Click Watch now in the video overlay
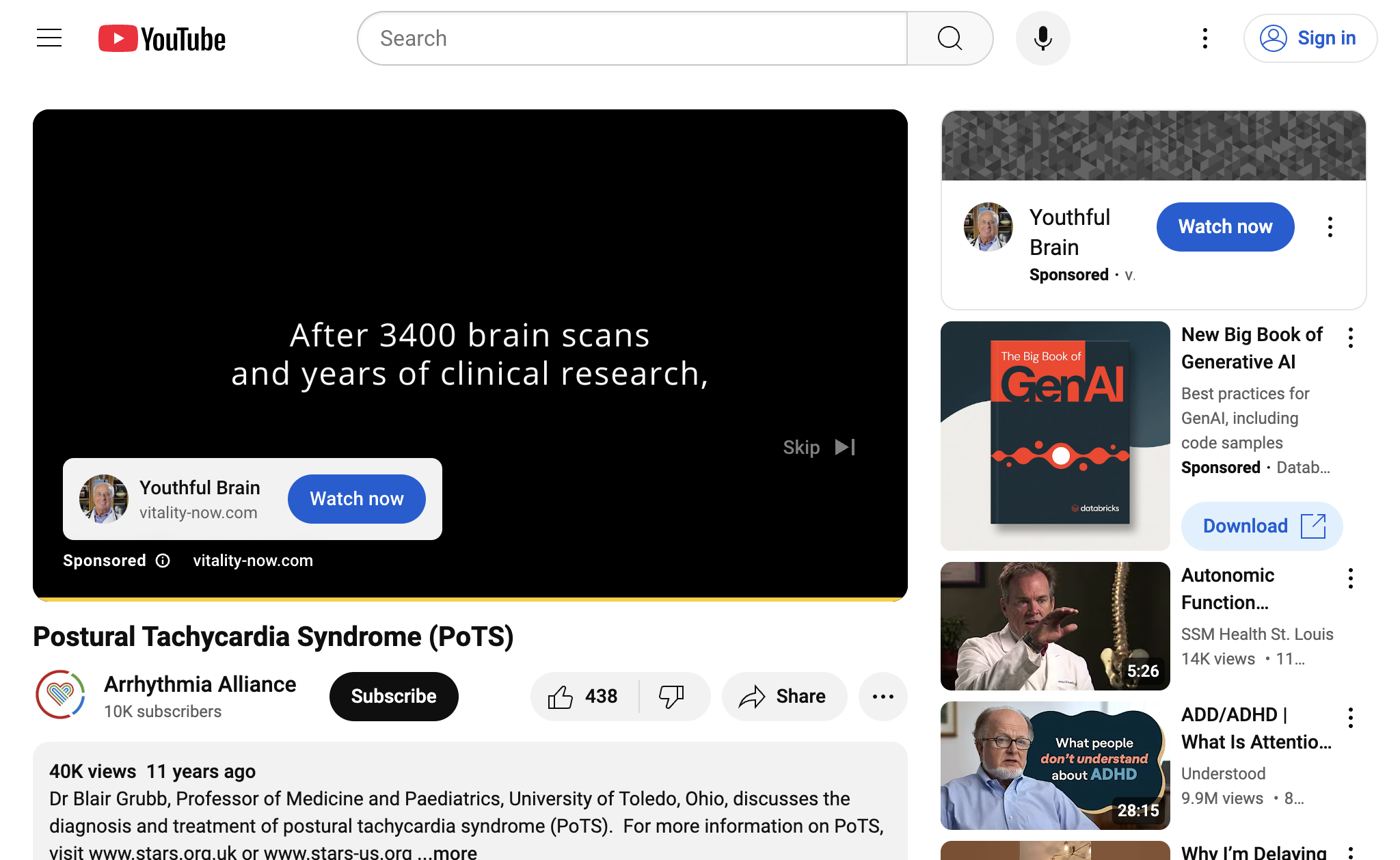 tap(357, 499)
